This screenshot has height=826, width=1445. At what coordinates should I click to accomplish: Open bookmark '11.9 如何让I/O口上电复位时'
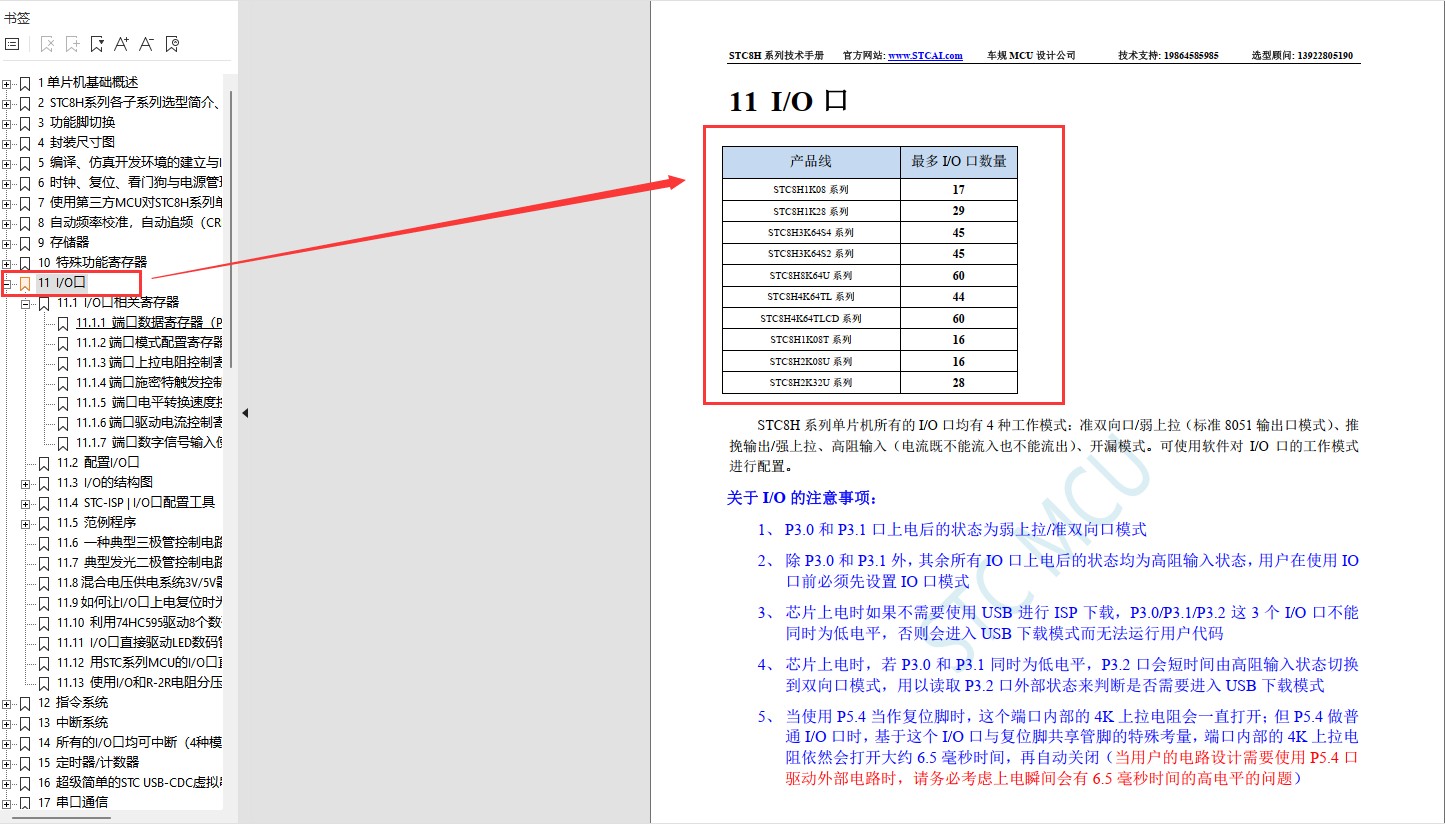point(139,603)
